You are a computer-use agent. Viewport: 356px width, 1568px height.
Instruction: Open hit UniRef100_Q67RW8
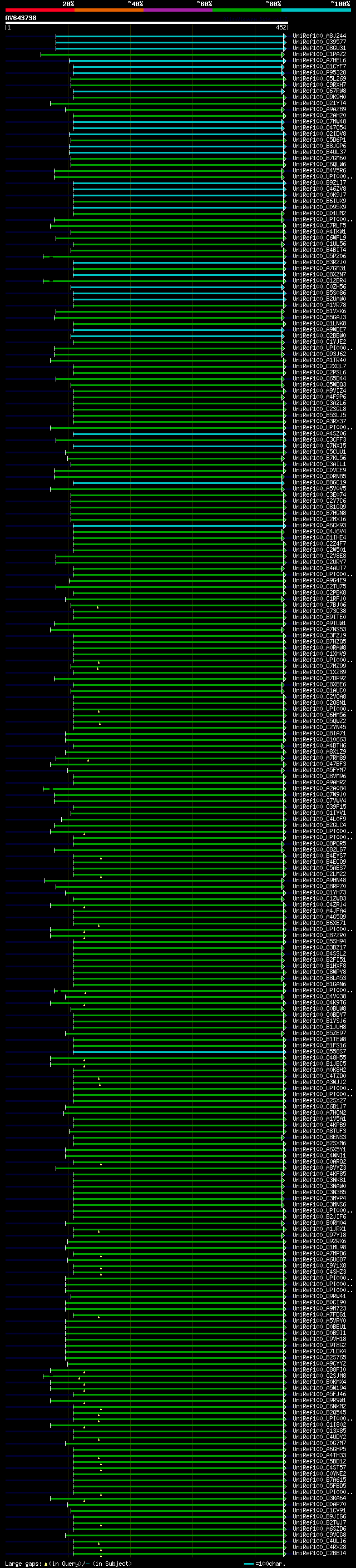pos(319,91)
